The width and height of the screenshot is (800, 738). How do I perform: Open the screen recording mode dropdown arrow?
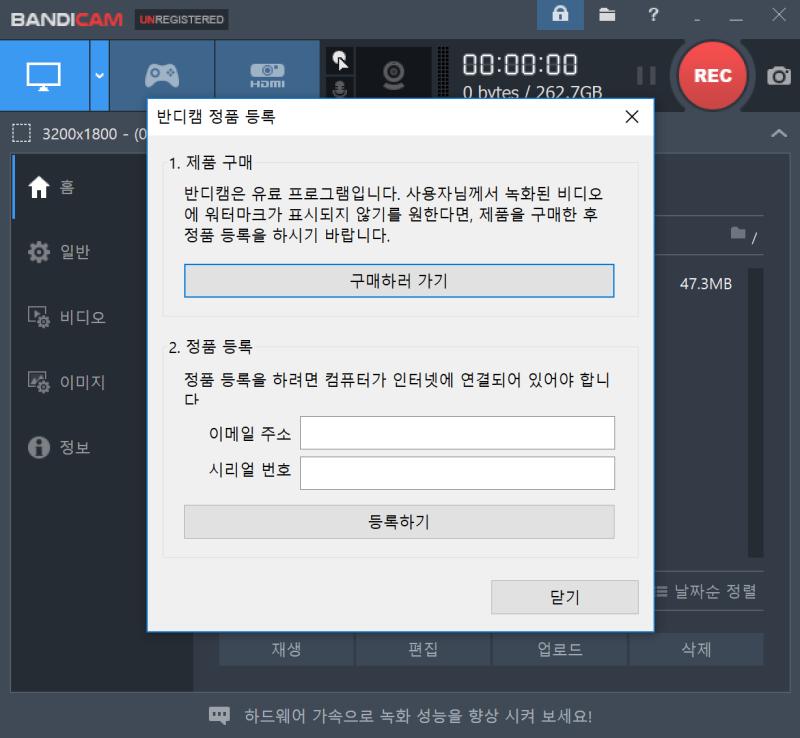(x=99, y=76)
